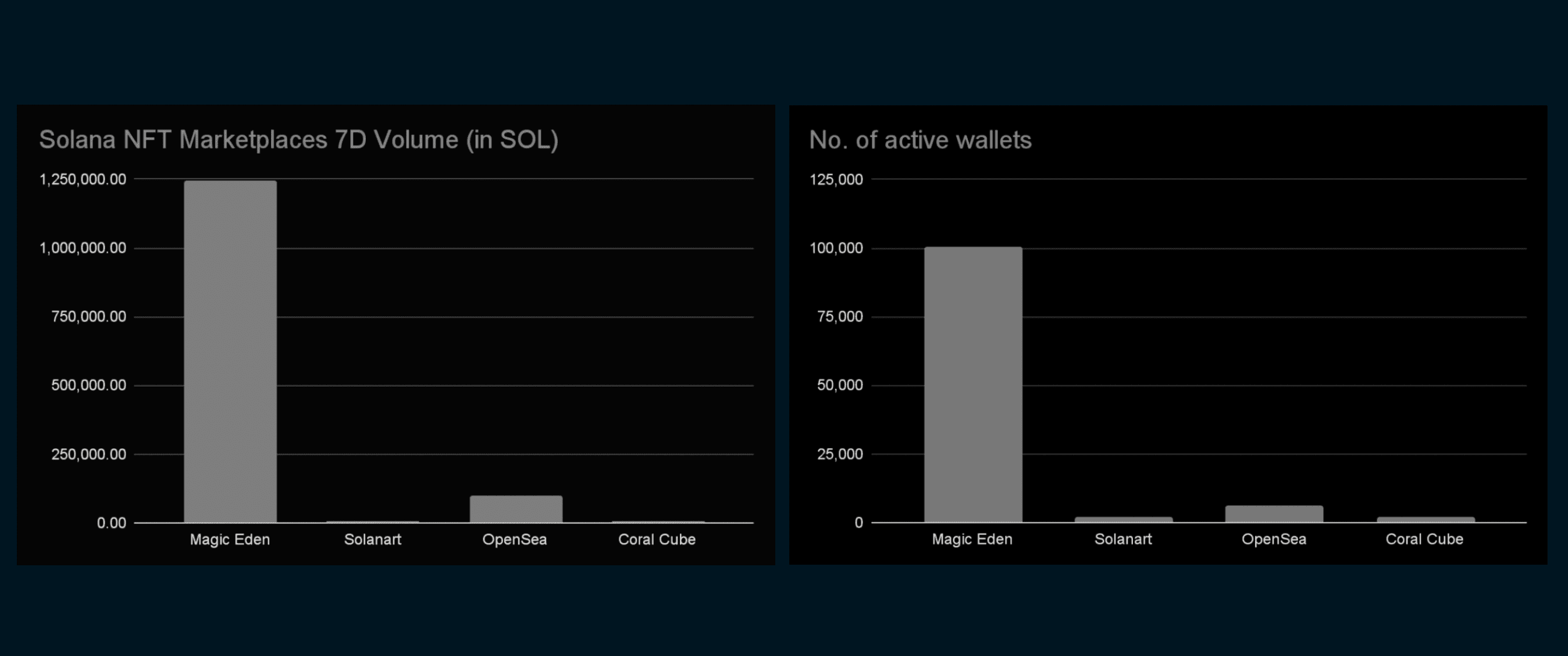Select the Magic Eden bar in volume chart
This screenshot has width=1568, height=656.
(x=230, y=351)
